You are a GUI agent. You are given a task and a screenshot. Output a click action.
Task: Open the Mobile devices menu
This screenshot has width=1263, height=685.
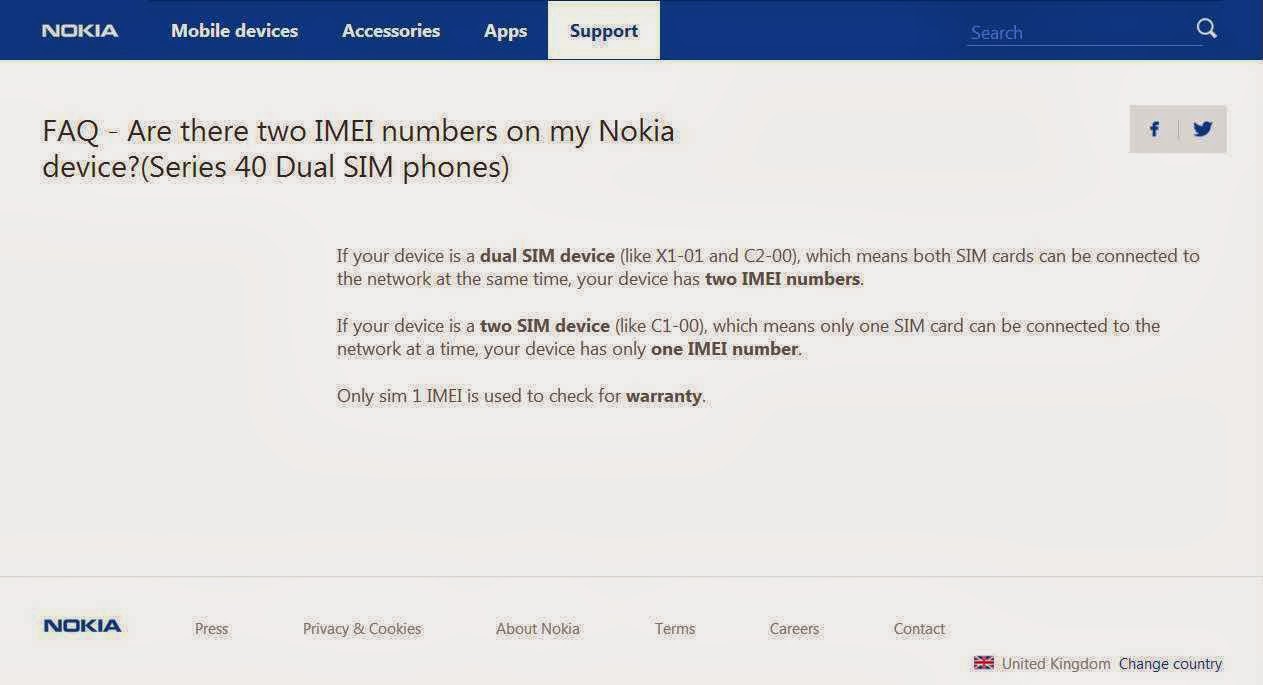[x=233, y=31]
